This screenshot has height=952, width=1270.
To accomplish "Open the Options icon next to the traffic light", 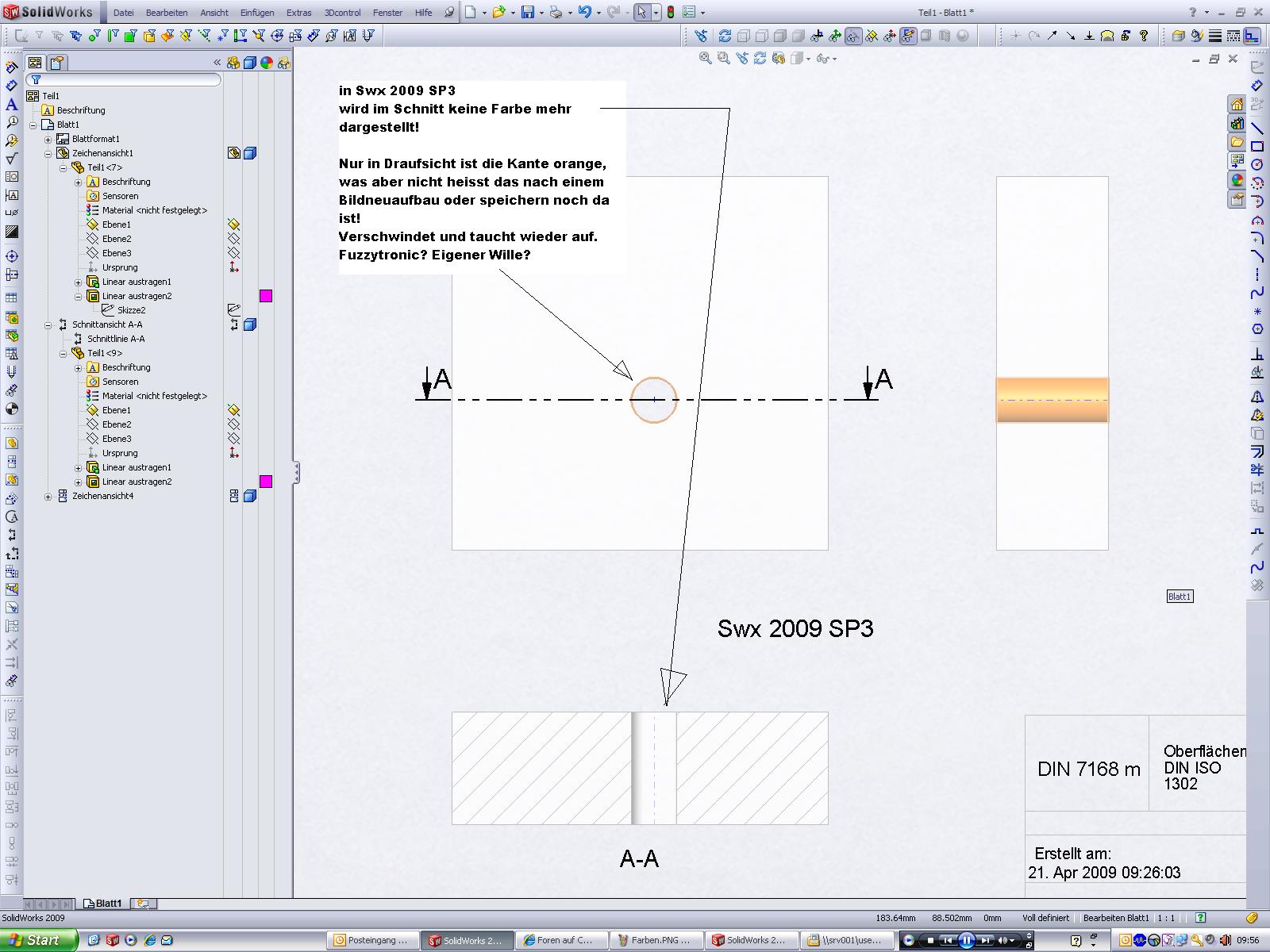I will tap(689, 12).
